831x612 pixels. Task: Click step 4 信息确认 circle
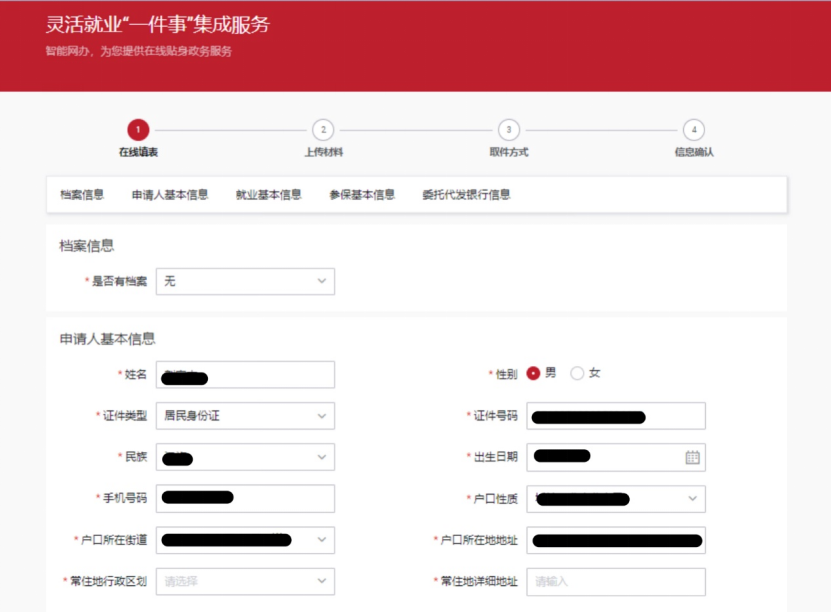point(693,130)
